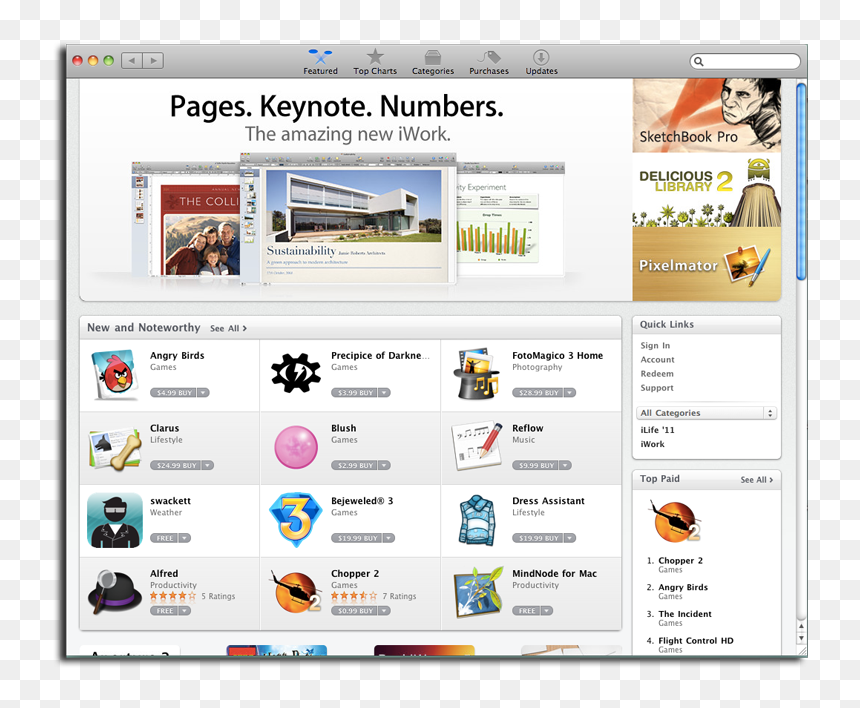Open the Purchases tag icon
860x708 pixels.
(x=489, y=57)
